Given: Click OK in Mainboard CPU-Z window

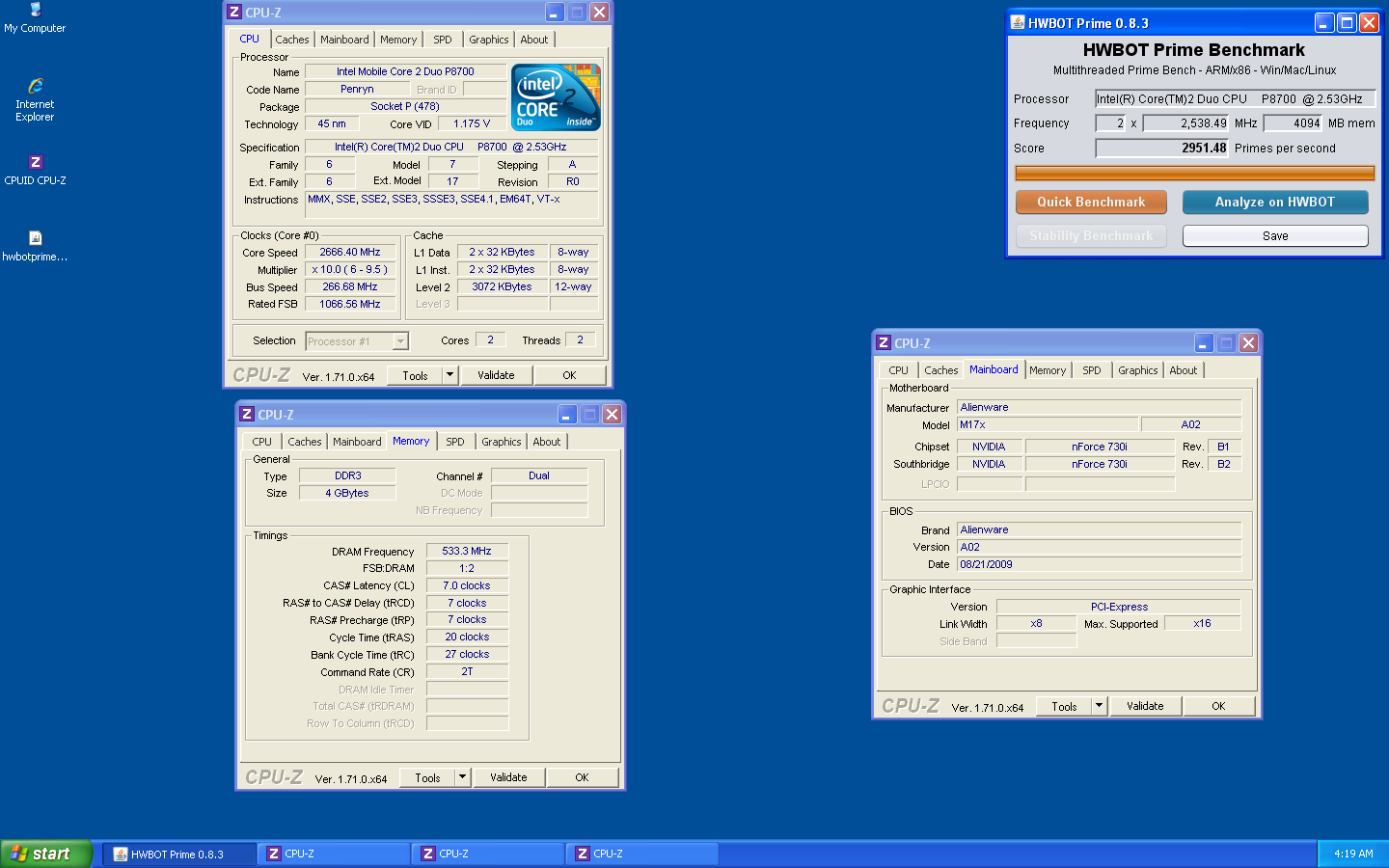Looking at the screenshot, I should coord(1218,706).
